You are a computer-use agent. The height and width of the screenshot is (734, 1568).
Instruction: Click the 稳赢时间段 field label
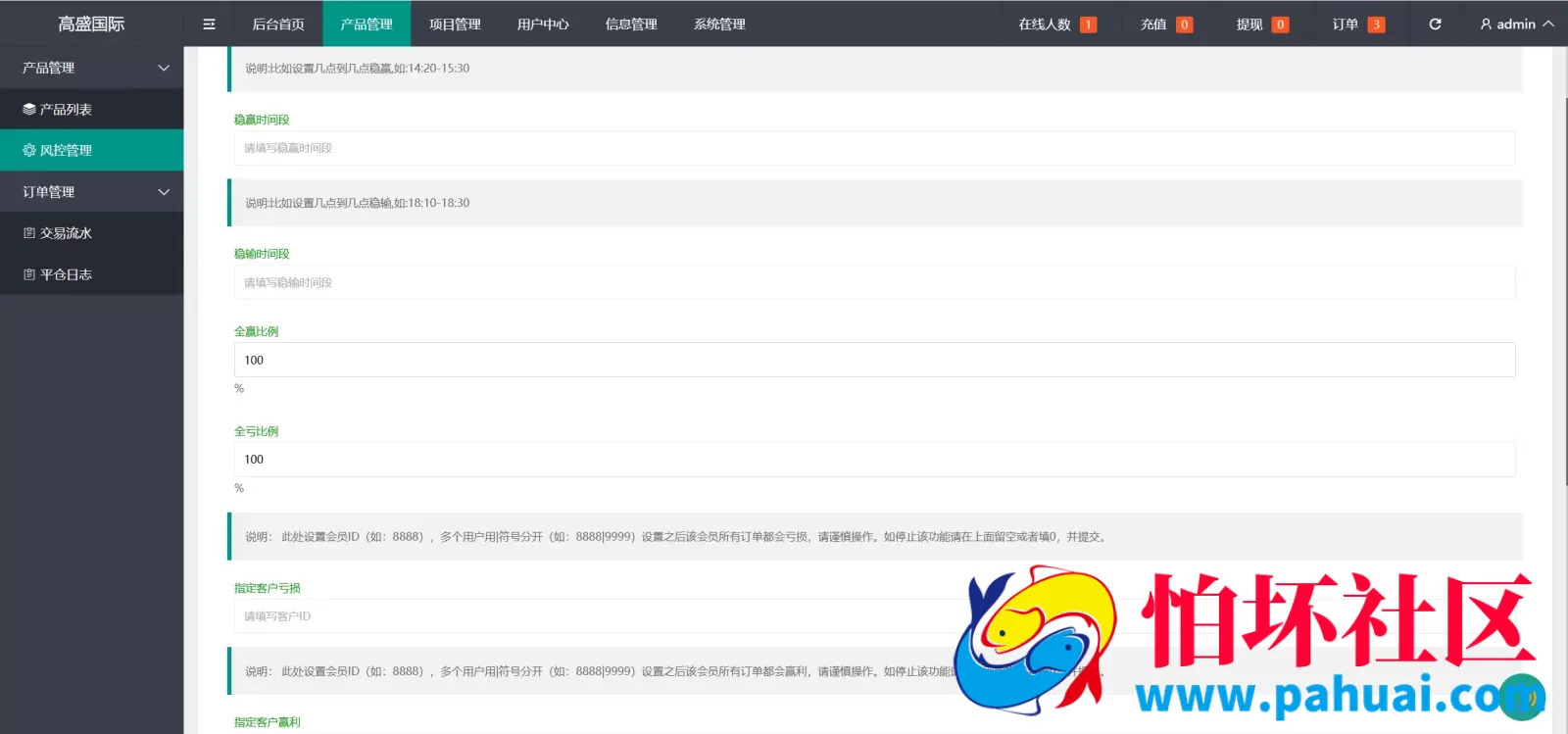click(262, 120)
